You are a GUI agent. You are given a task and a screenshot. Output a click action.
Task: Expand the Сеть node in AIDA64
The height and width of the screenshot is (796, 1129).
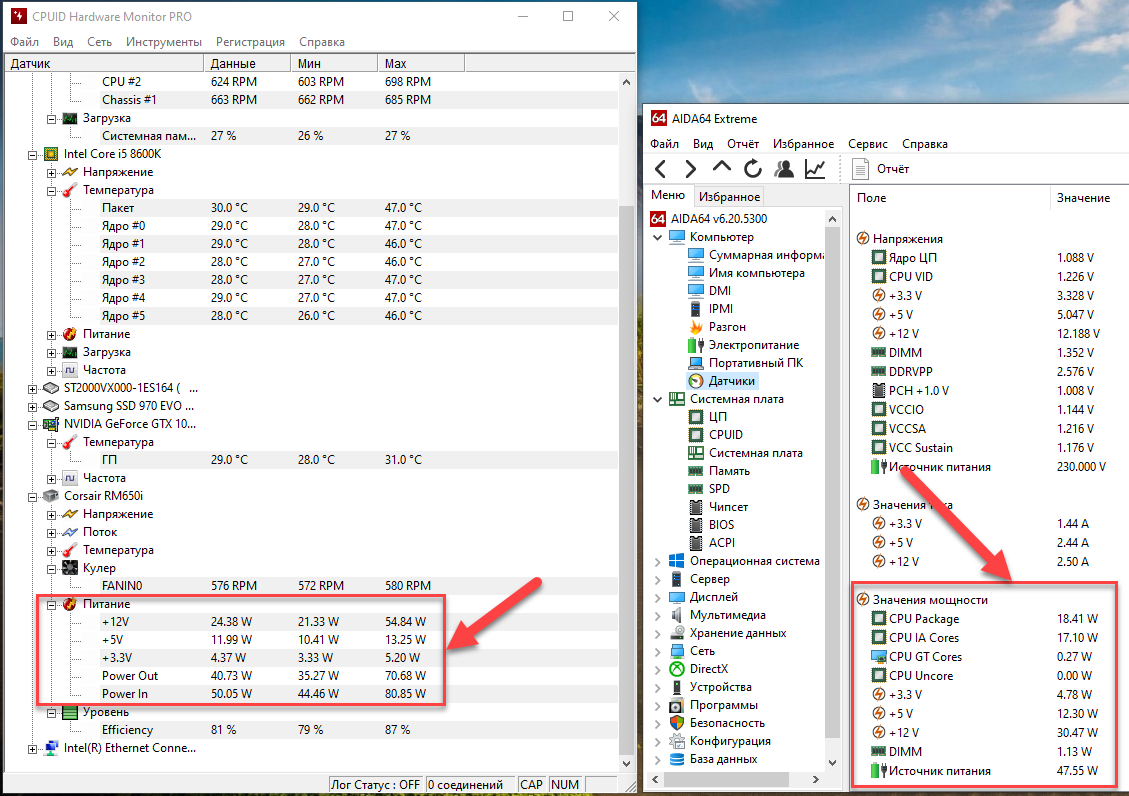pos(657,651)
